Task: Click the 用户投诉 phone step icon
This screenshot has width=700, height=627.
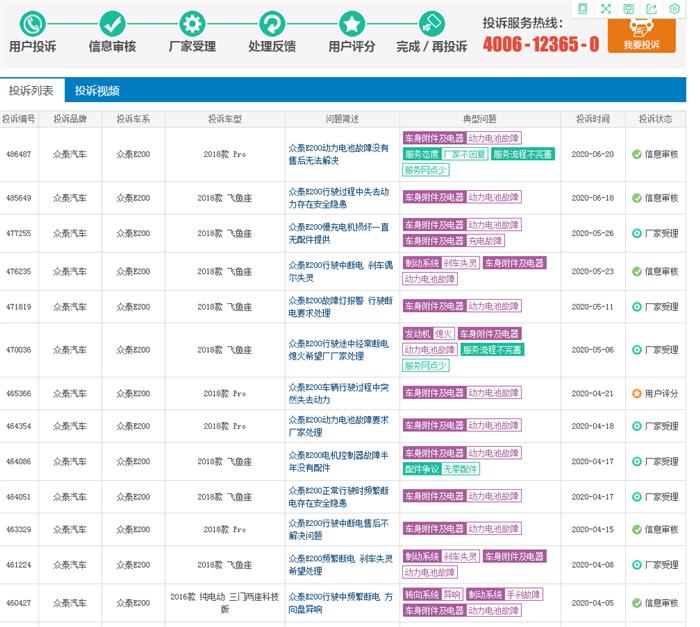Action: point(32,23)
